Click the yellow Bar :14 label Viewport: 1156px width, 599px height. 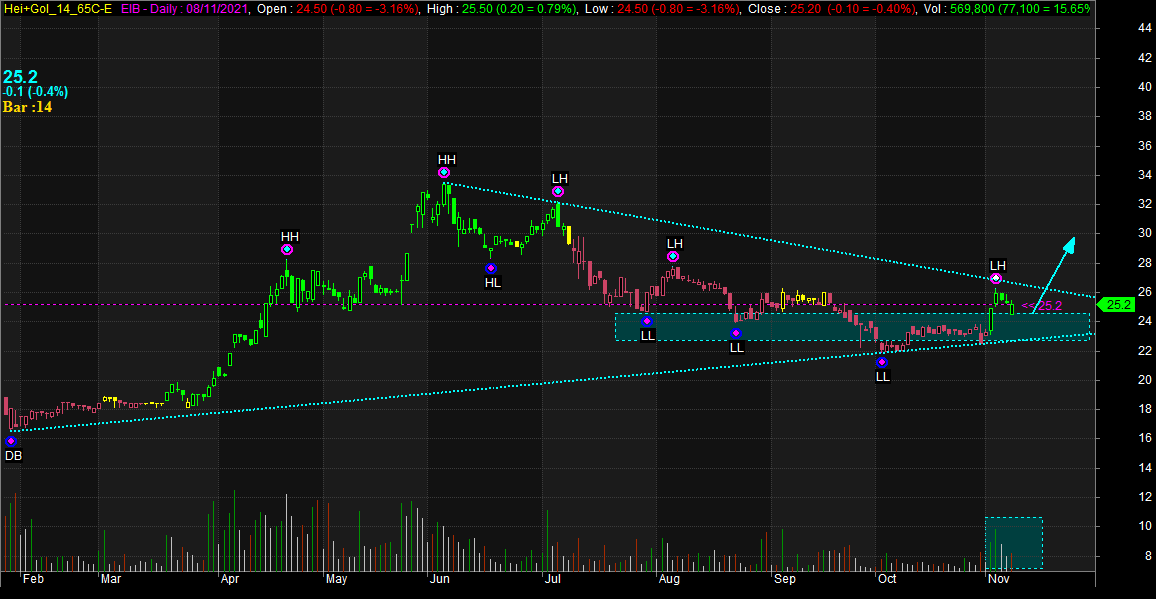click(x=27, y=107)
